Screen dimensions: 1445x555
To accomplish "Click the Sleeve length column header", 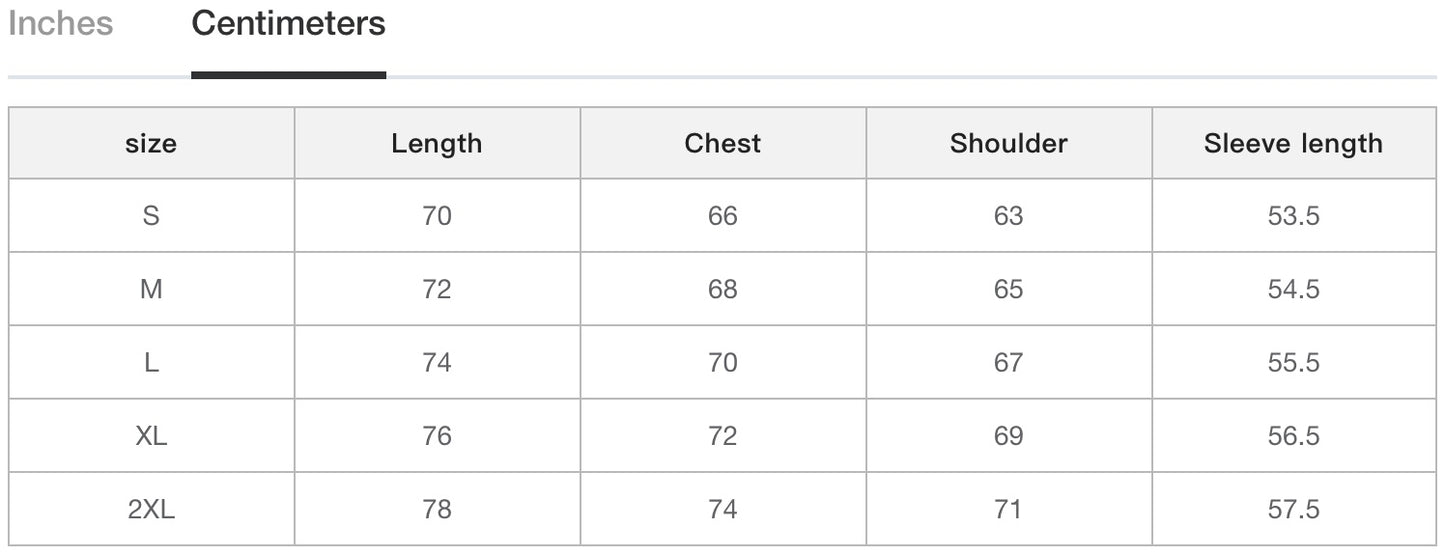I will [x=1293, y=143].
